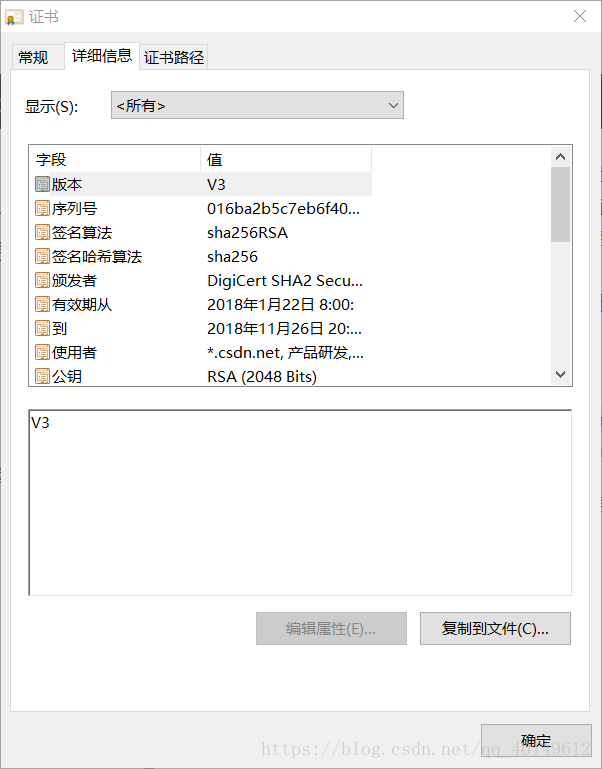Image resolution: width=602 pixels, height=769 pixels.
Task: Click the field list scroll down arrow
Action: click(560, 375)
